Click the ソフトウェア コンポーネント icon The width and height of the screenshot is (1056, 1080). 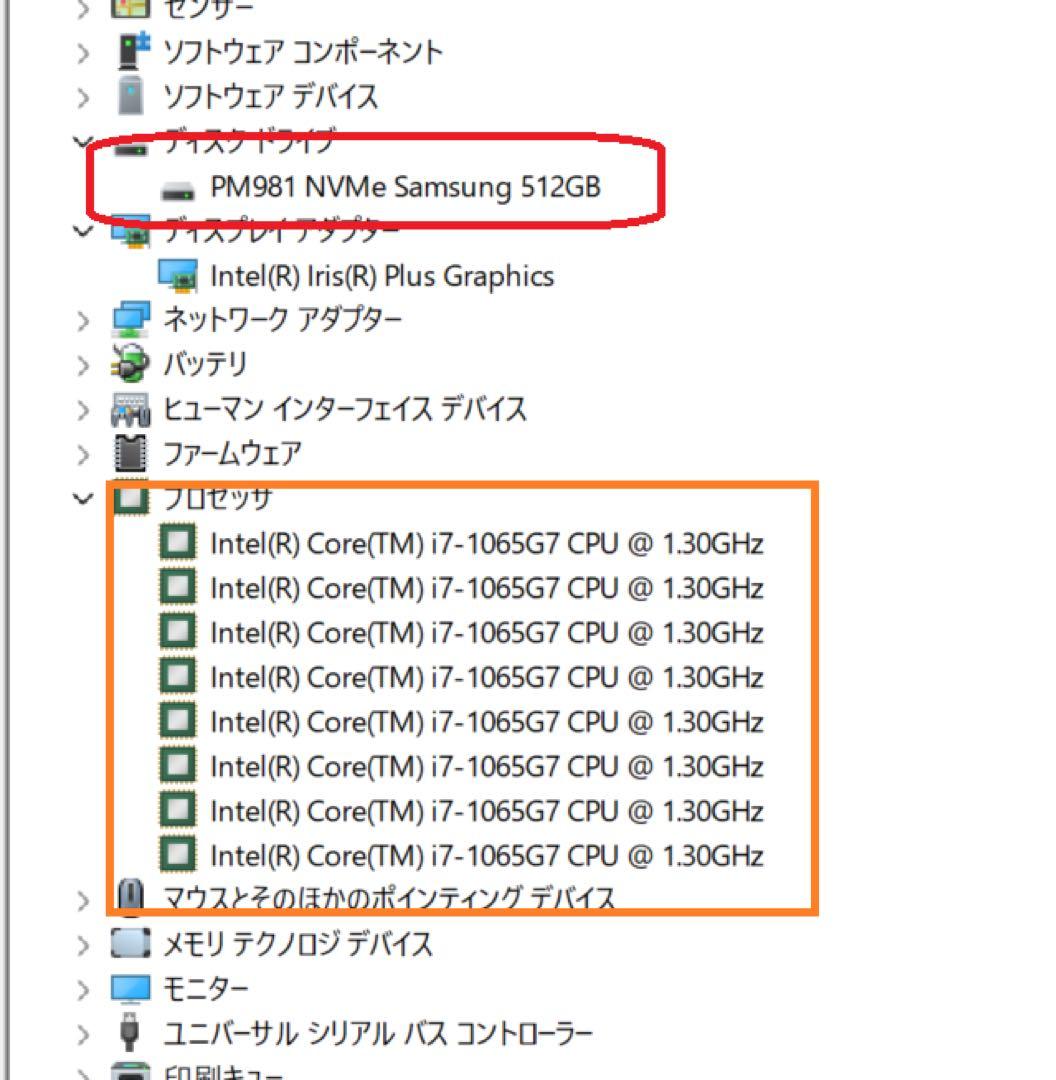(130, 50)
